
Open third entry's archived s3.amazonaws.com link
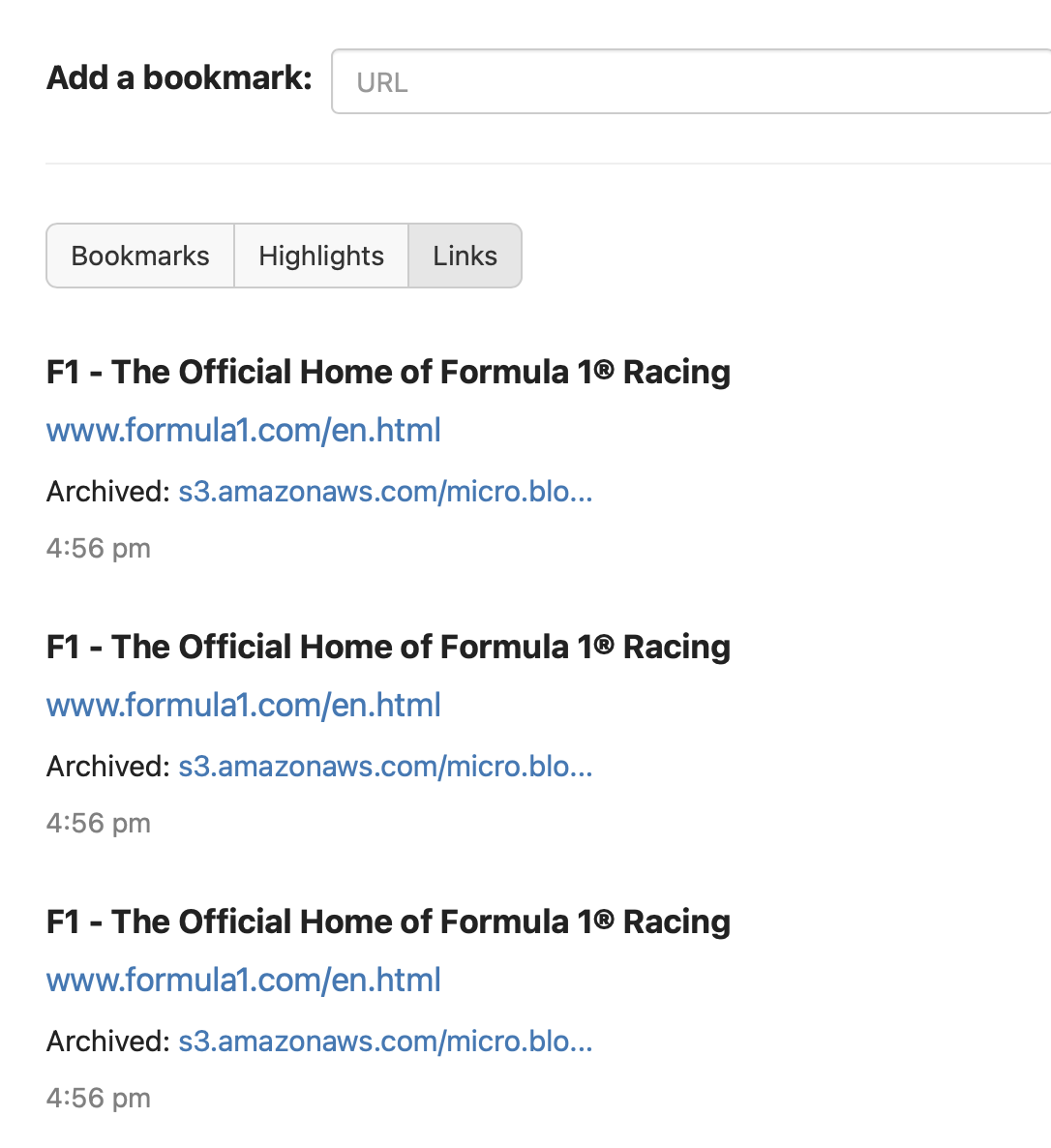(386, 1042)
